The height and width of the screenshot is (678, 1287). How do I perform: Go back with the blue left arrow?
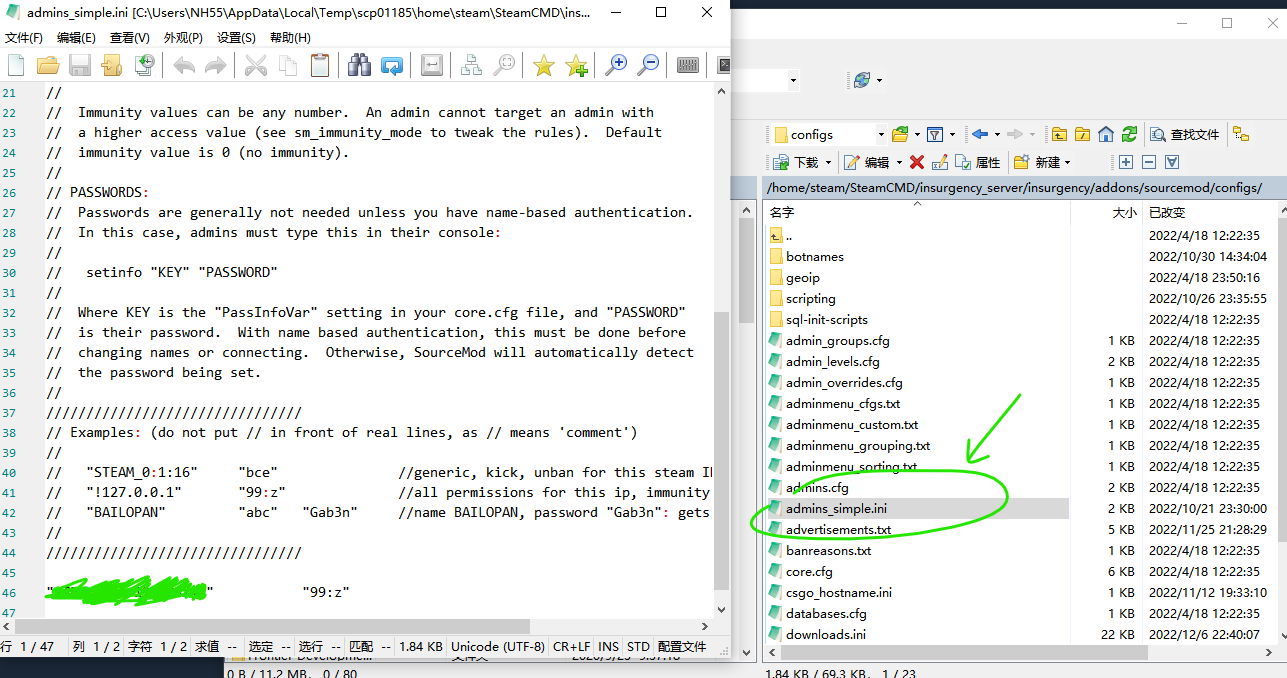click(980, 134)
